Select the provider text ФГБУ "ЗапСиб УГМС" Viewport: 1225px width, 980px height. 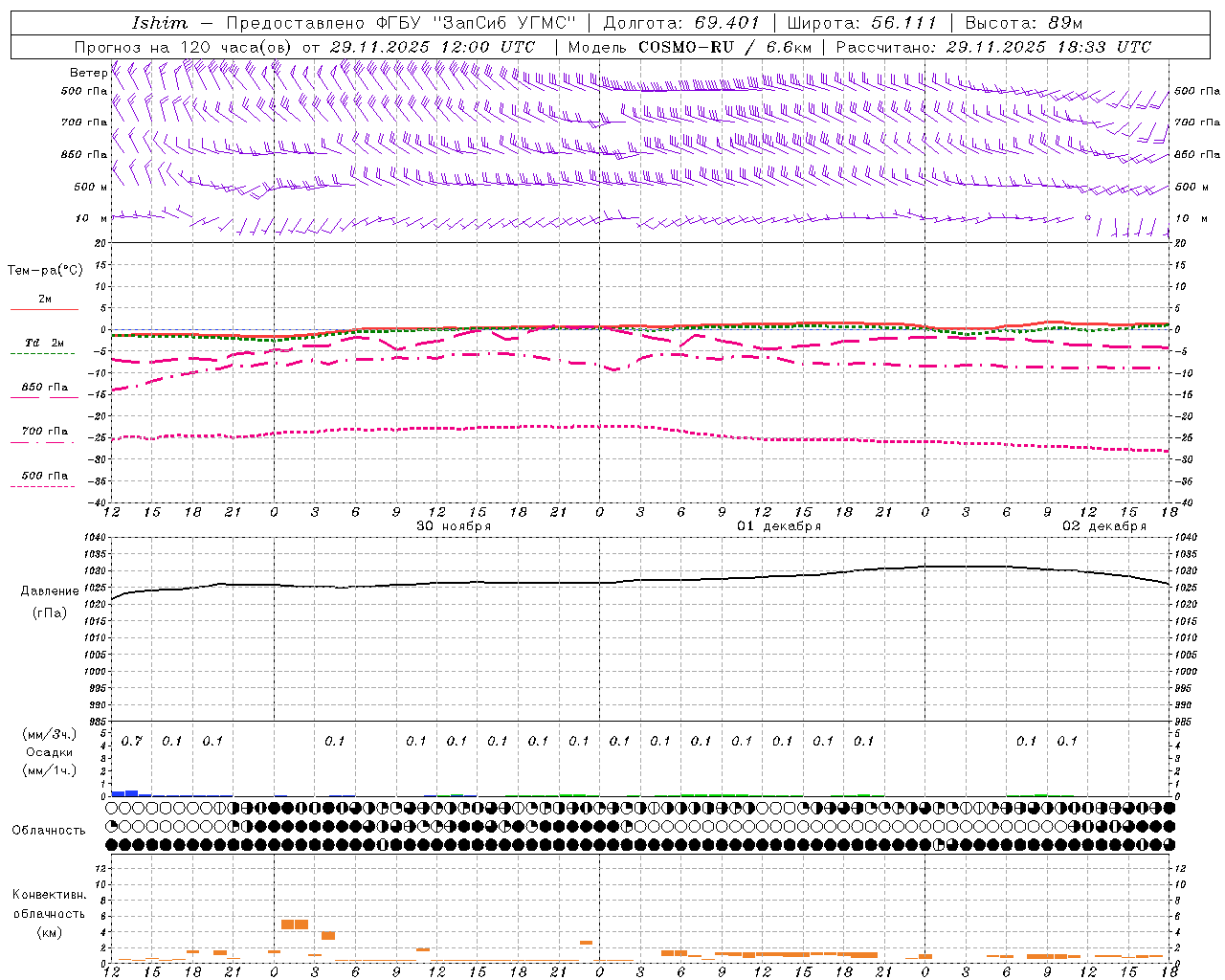[476, 23]
